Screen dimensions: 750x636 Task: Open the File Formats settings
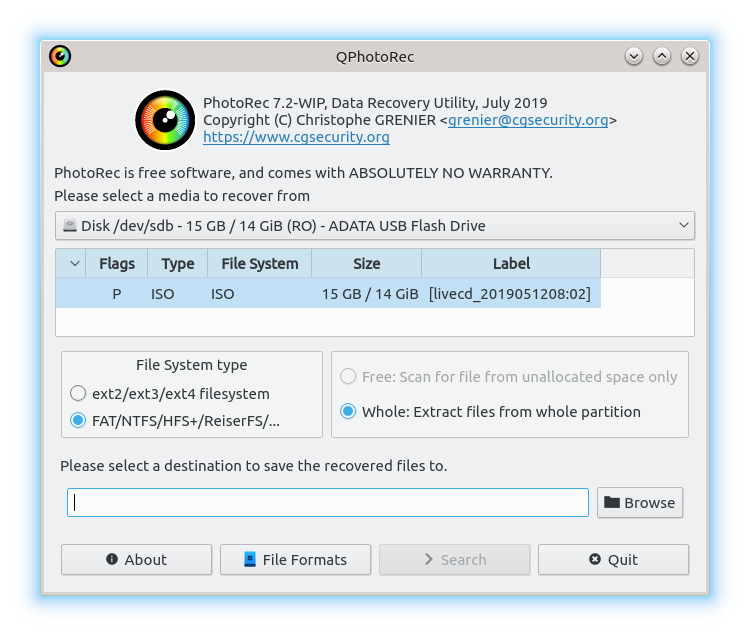click(x=296, y=559)
